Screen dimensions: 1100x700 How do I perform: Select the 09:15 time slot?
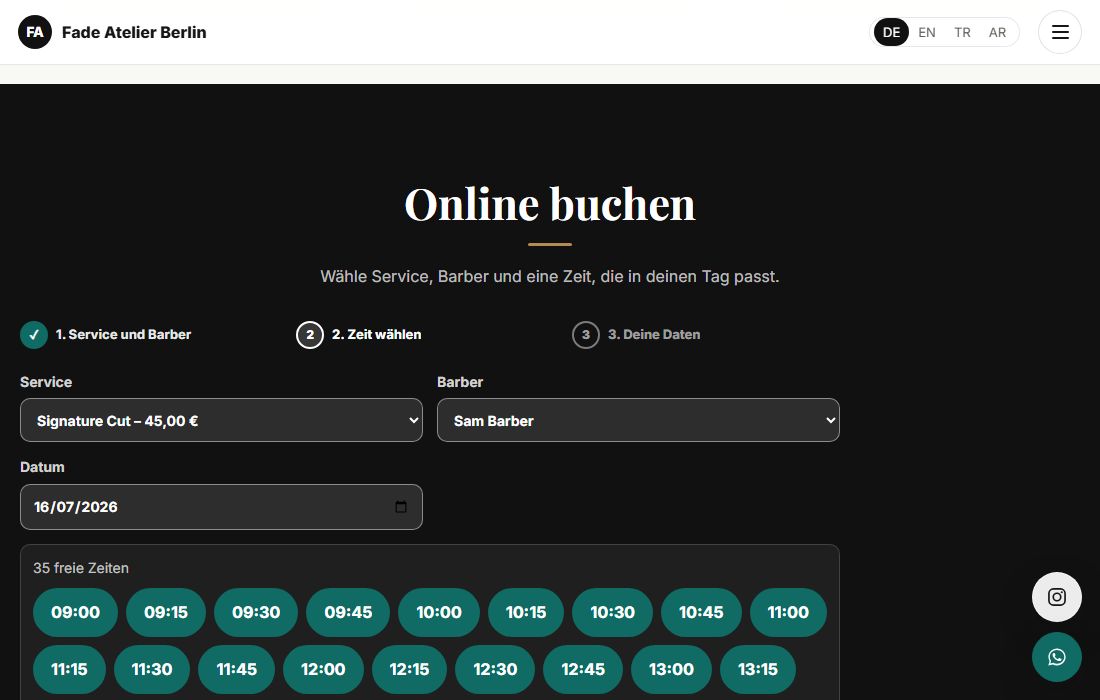coord(166,612)
